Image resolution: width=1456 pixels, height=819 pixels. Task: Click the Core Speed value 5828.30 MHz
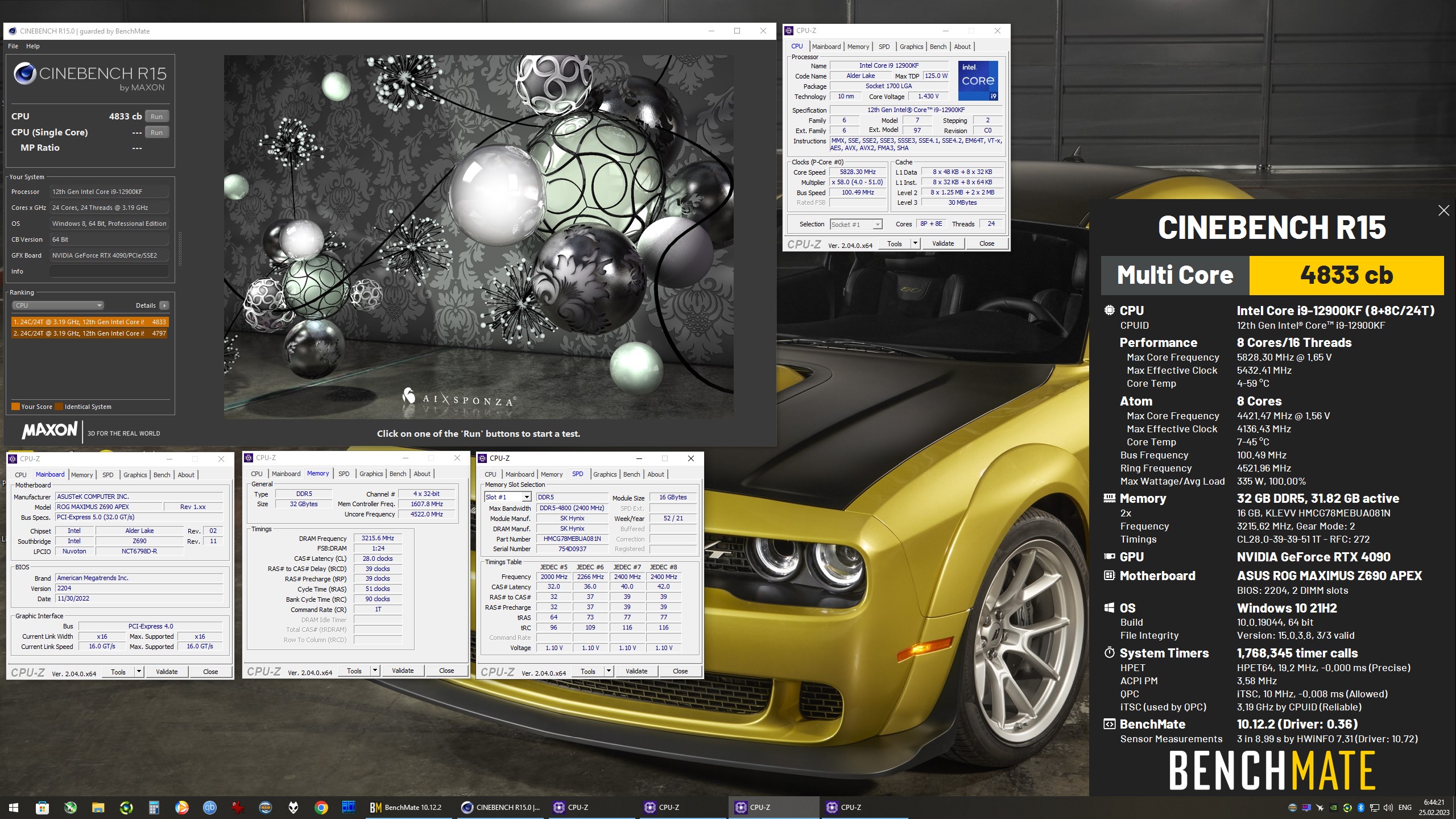click(x=858, y=172)
